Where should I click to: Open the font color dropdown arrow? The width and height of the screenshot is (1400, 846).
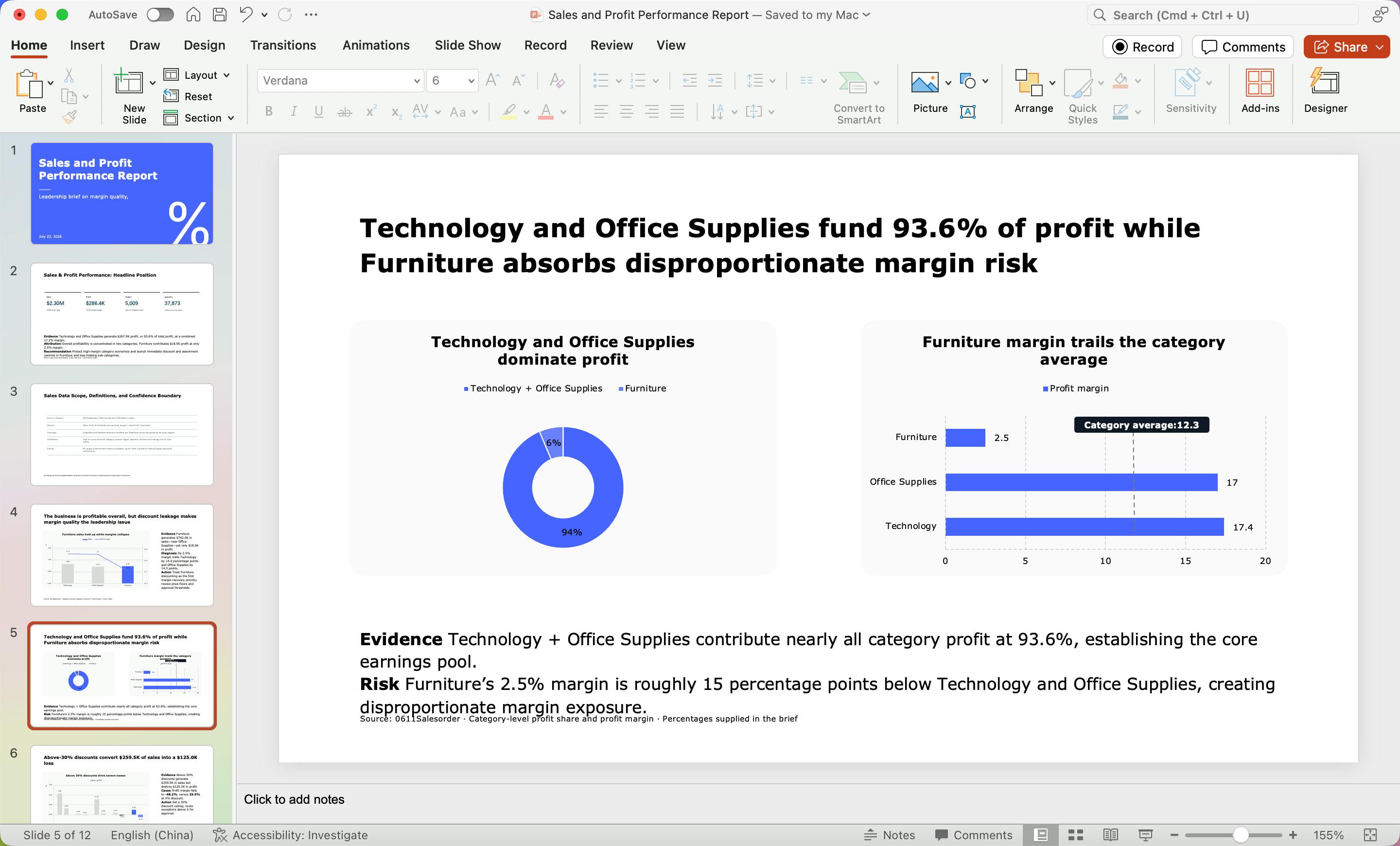click(x=563, y=112)
